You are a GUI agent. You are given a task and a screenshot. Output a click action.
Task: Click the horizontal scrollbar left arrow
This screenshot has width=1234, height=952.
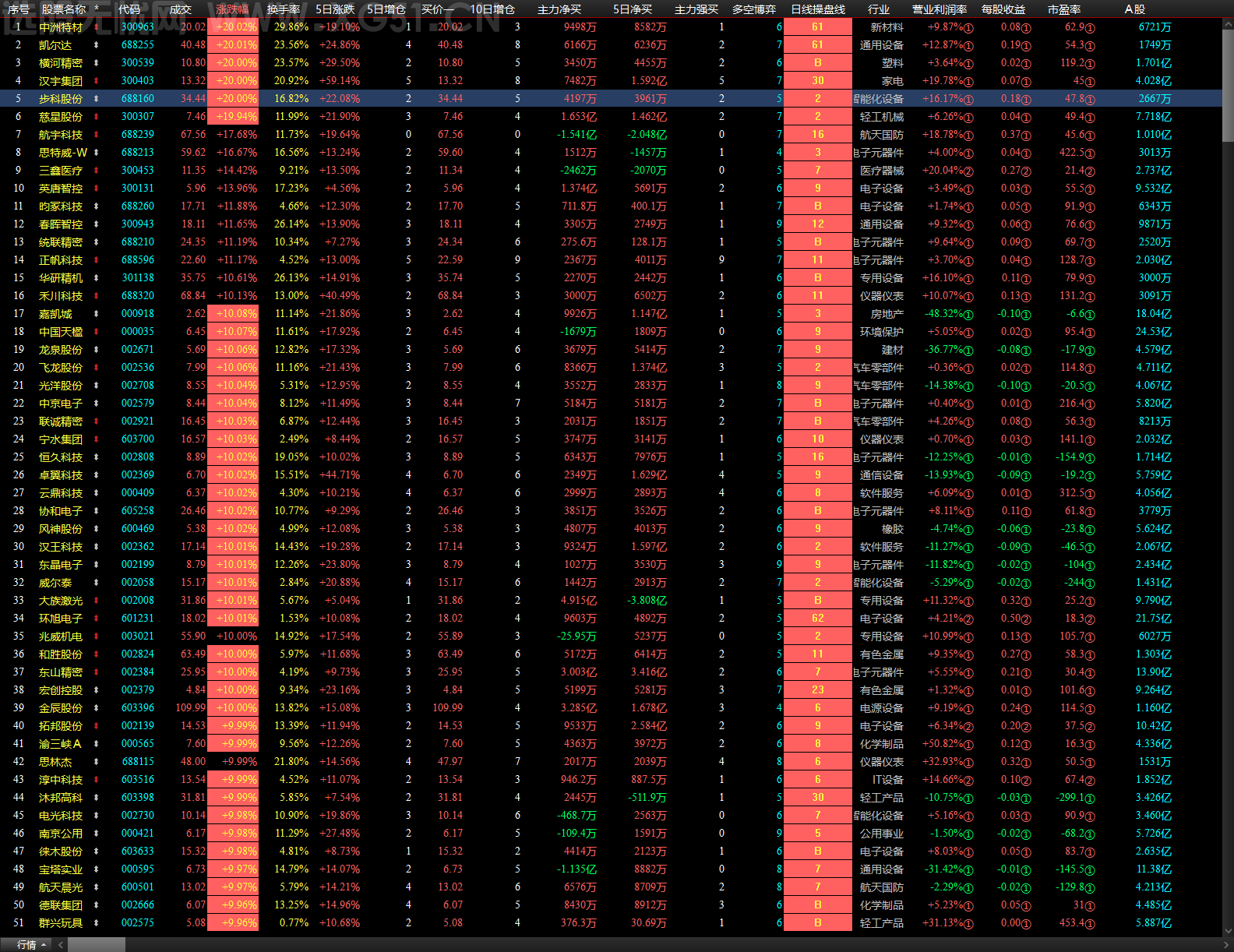point(60,945)
